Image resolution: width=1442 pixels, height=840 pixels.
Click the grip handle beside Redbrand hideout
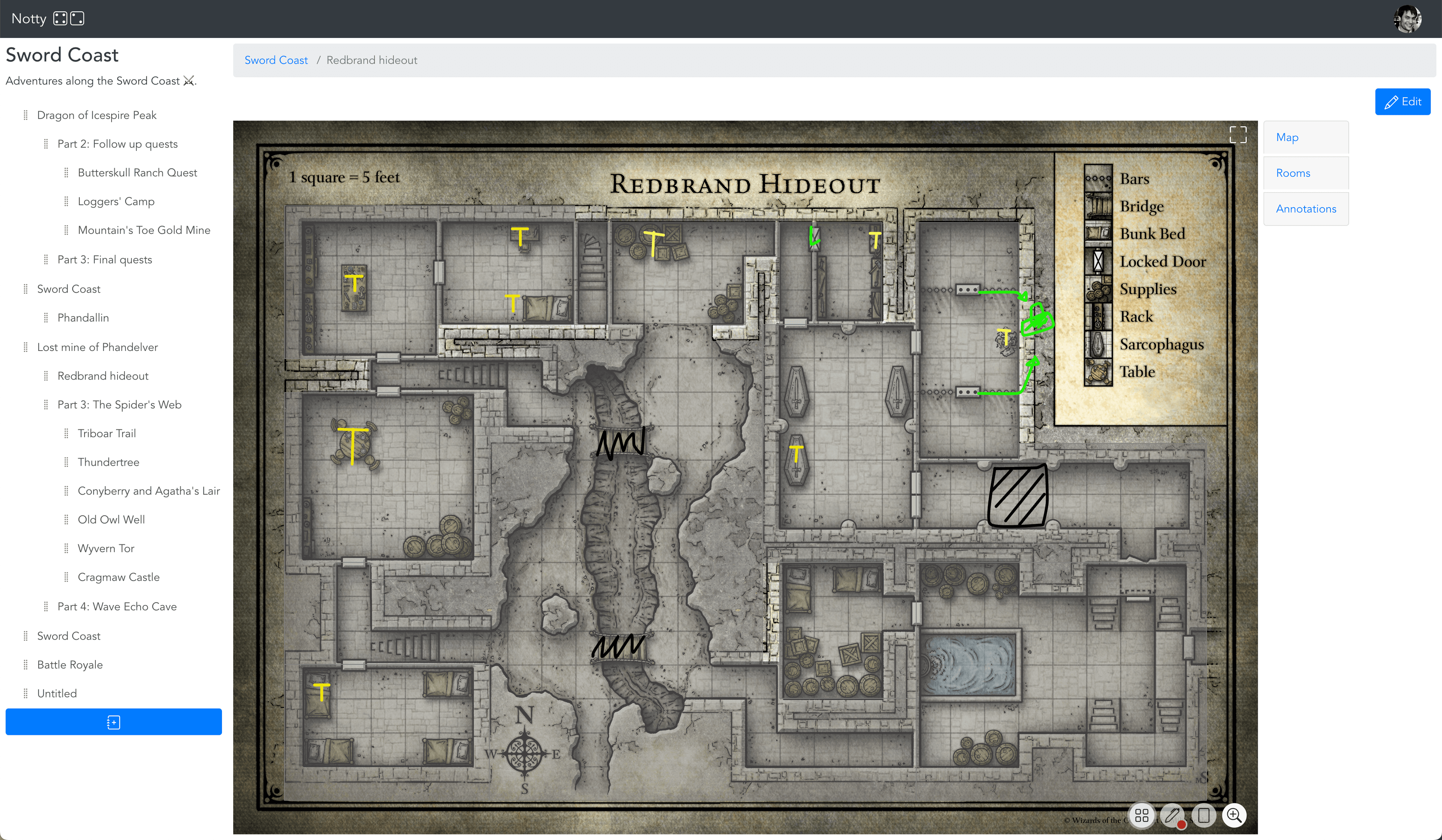tap(46, 376)
